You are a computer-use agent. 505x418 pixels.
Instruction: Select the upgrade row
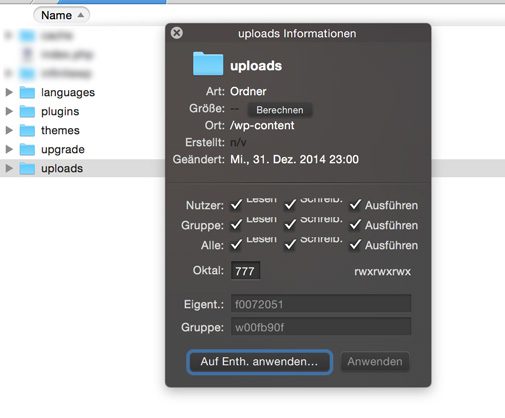coord(82,149)
